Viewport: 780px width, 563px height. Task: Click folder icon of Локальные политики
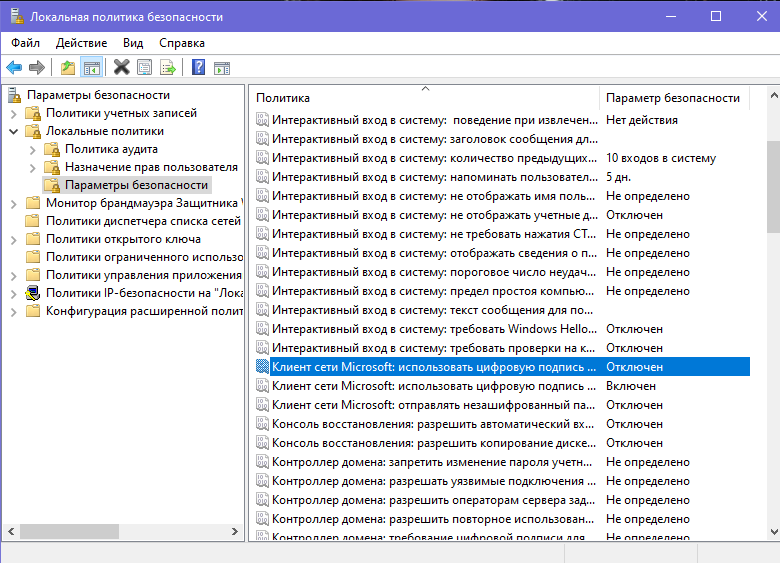[x=33, y=131]
